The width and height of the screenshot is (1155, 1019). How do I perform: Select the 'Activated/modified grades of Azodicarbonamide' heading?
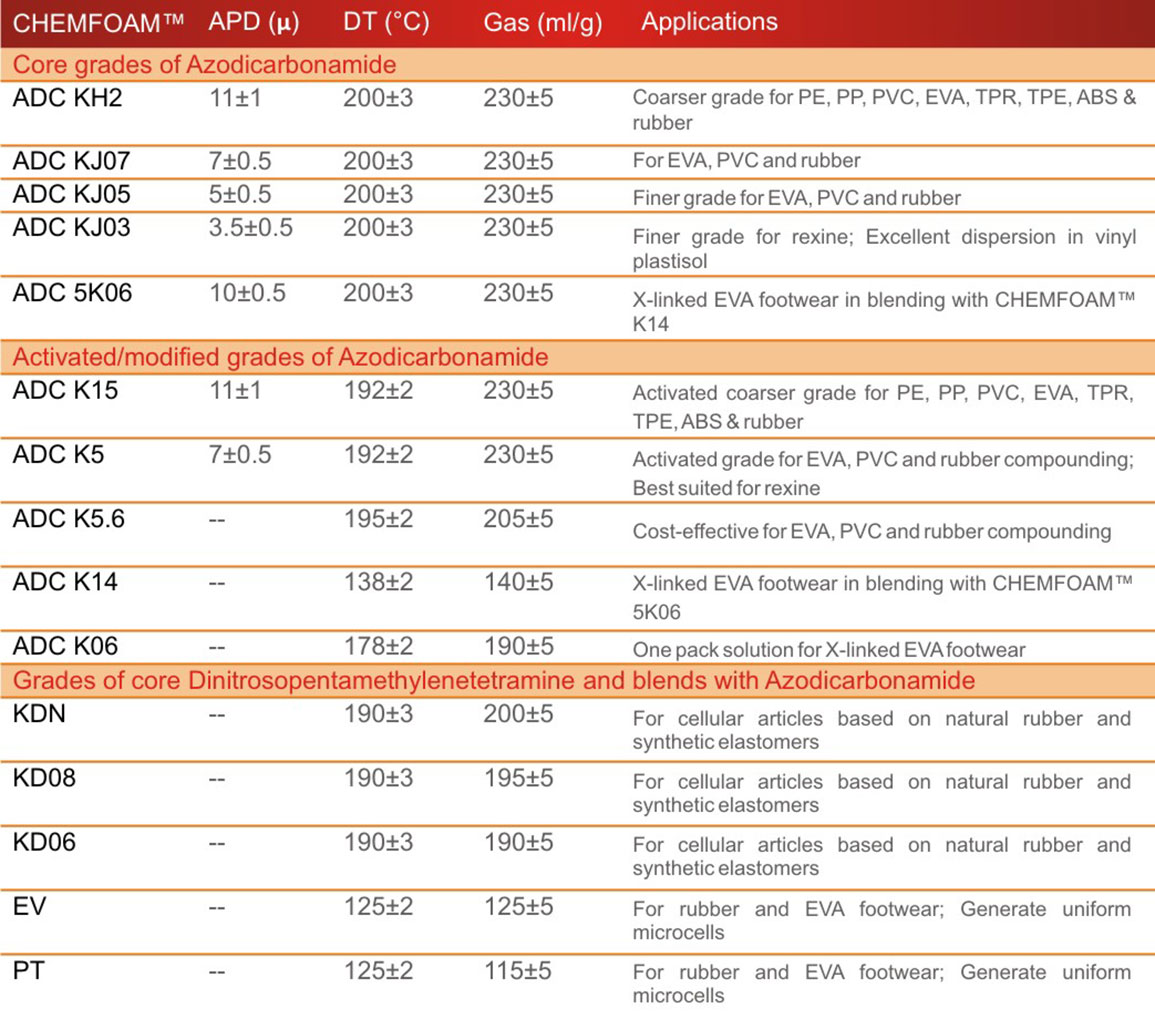point(281,357)
